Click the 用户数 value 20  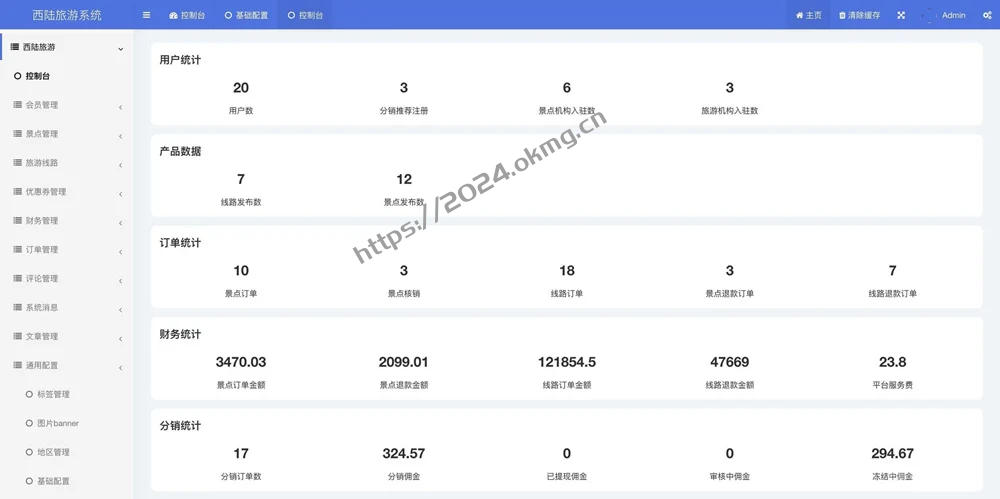coord(241,87)
